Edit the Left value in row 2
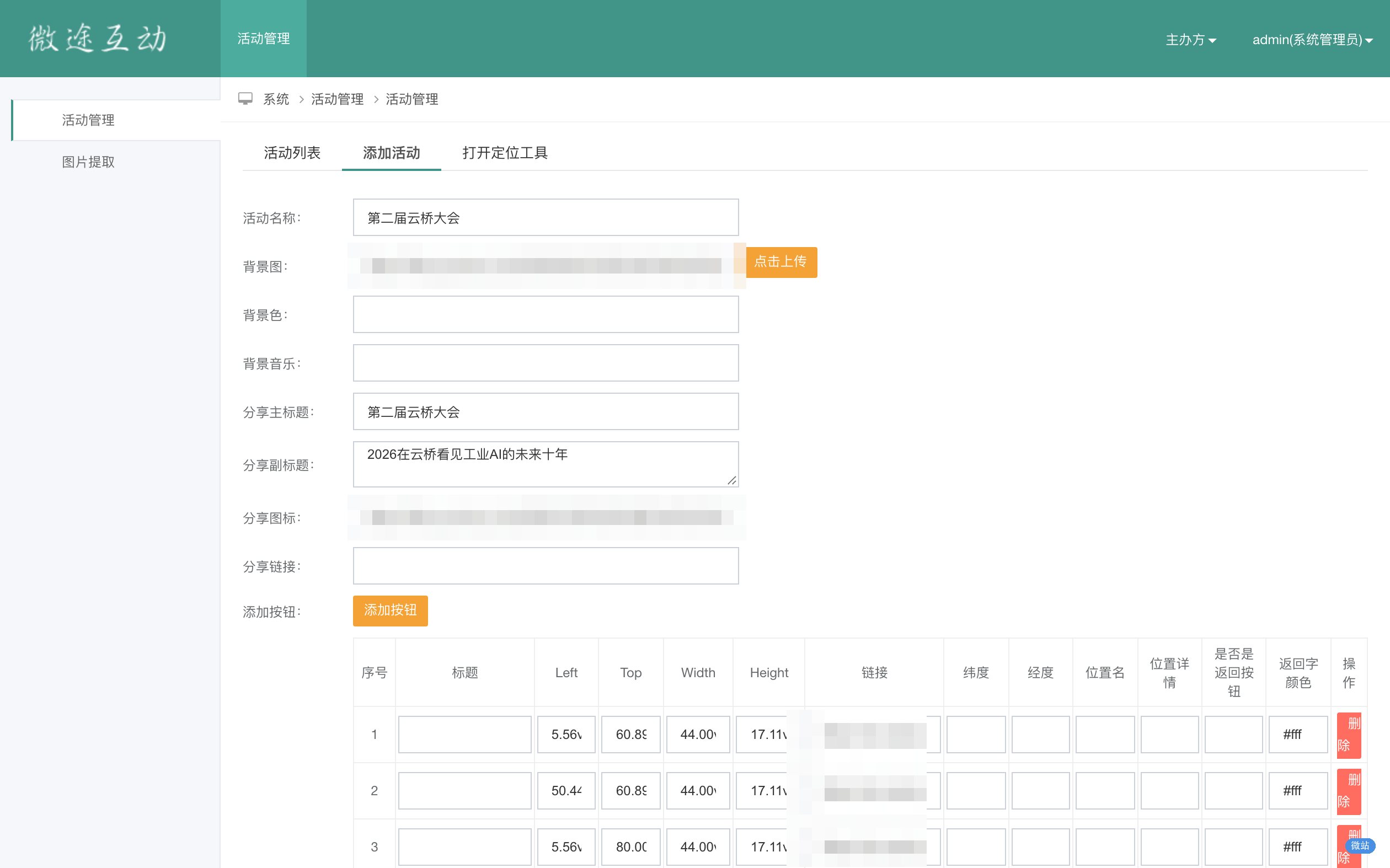The image size is (1390, 868). (566, 790)
